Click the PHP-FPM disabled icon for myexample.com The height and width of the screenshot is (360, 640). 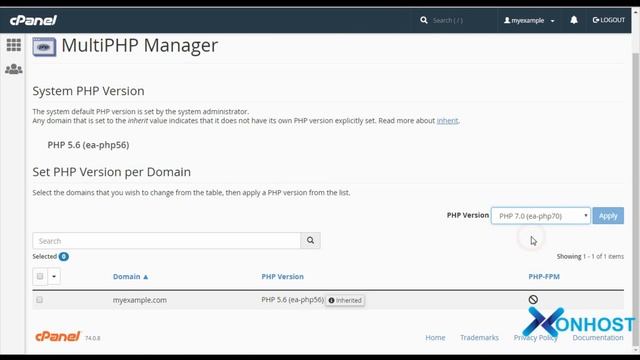click(x=533, y=300)
